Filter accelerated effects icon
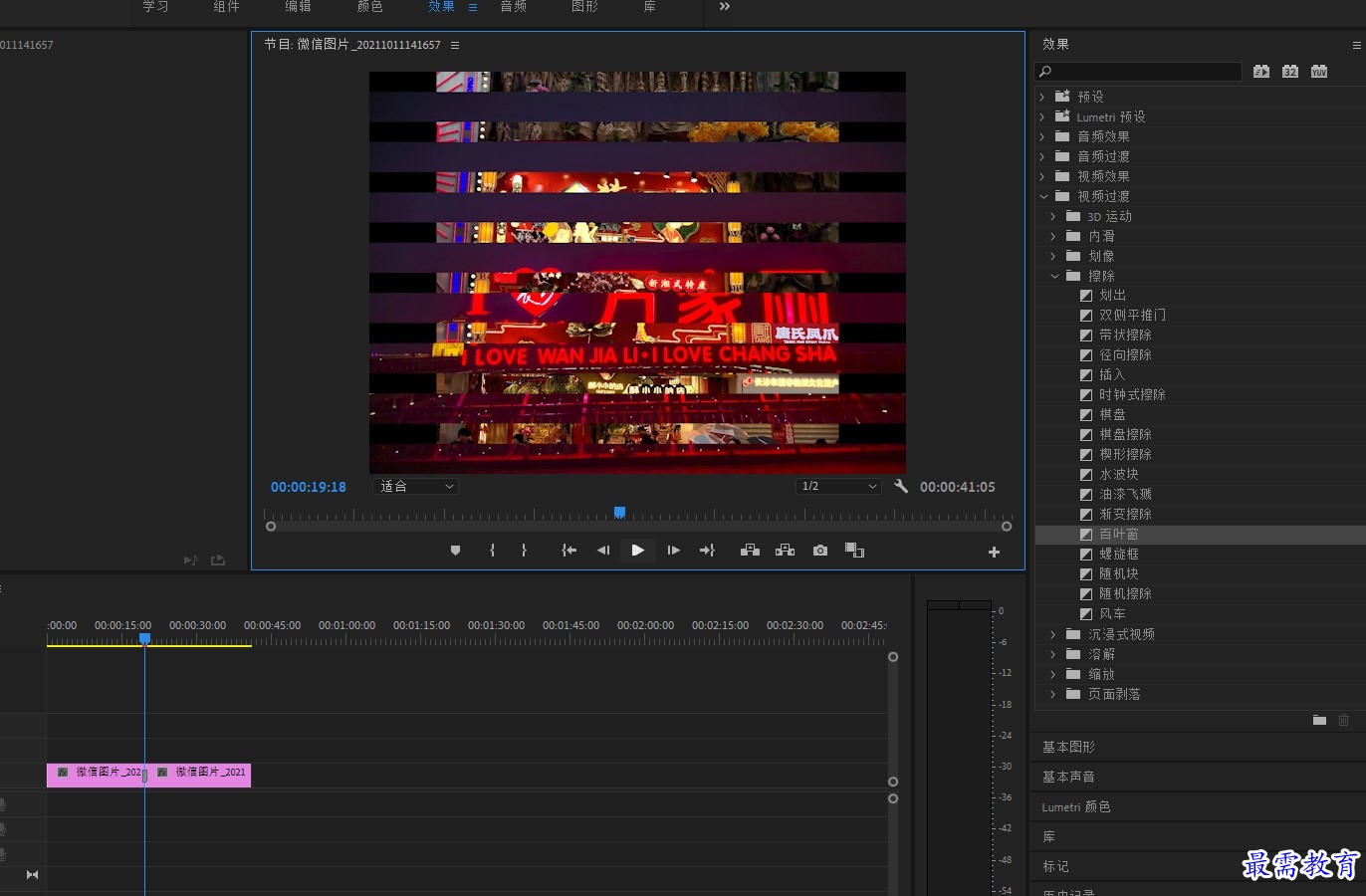 coord(1261,72)
